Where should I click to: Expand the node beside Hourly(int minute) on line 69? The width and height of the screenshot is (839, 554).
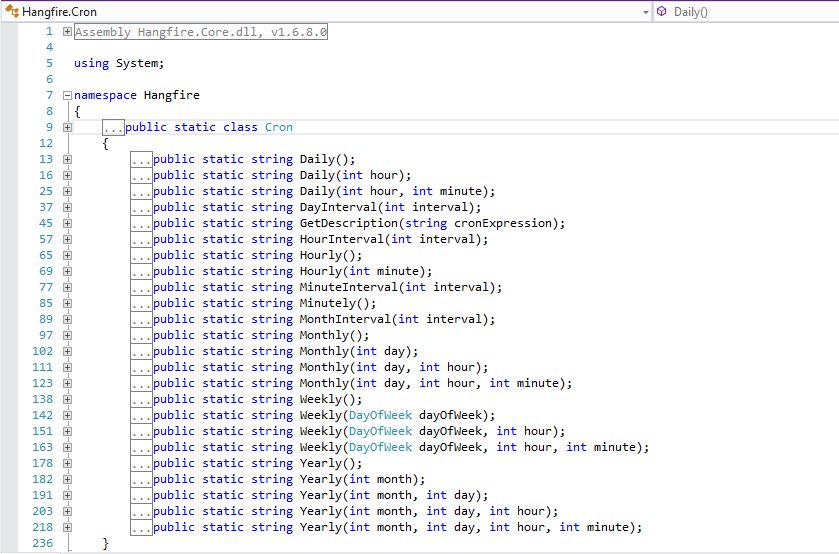pos(67,271)
